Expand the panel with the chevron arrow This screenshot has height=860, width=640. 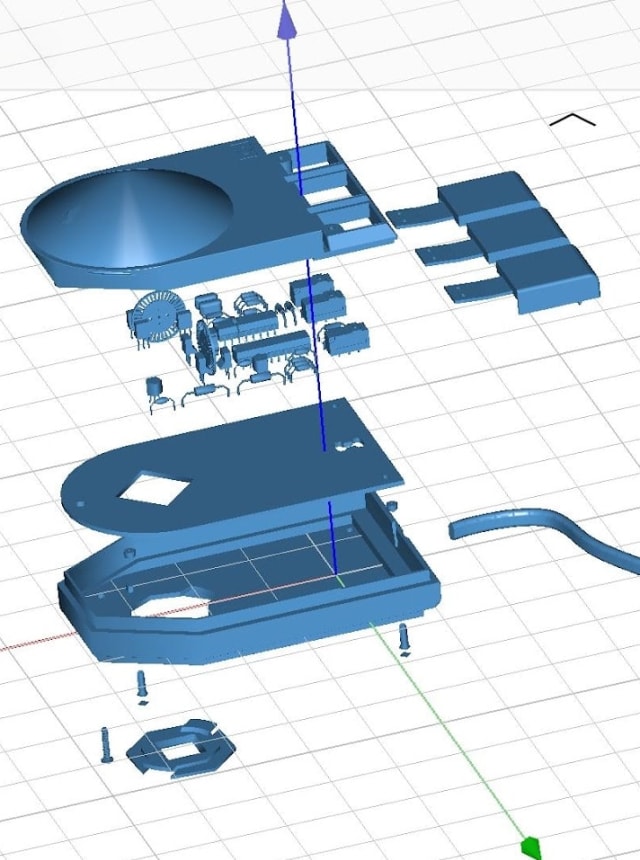coord(572,120)
